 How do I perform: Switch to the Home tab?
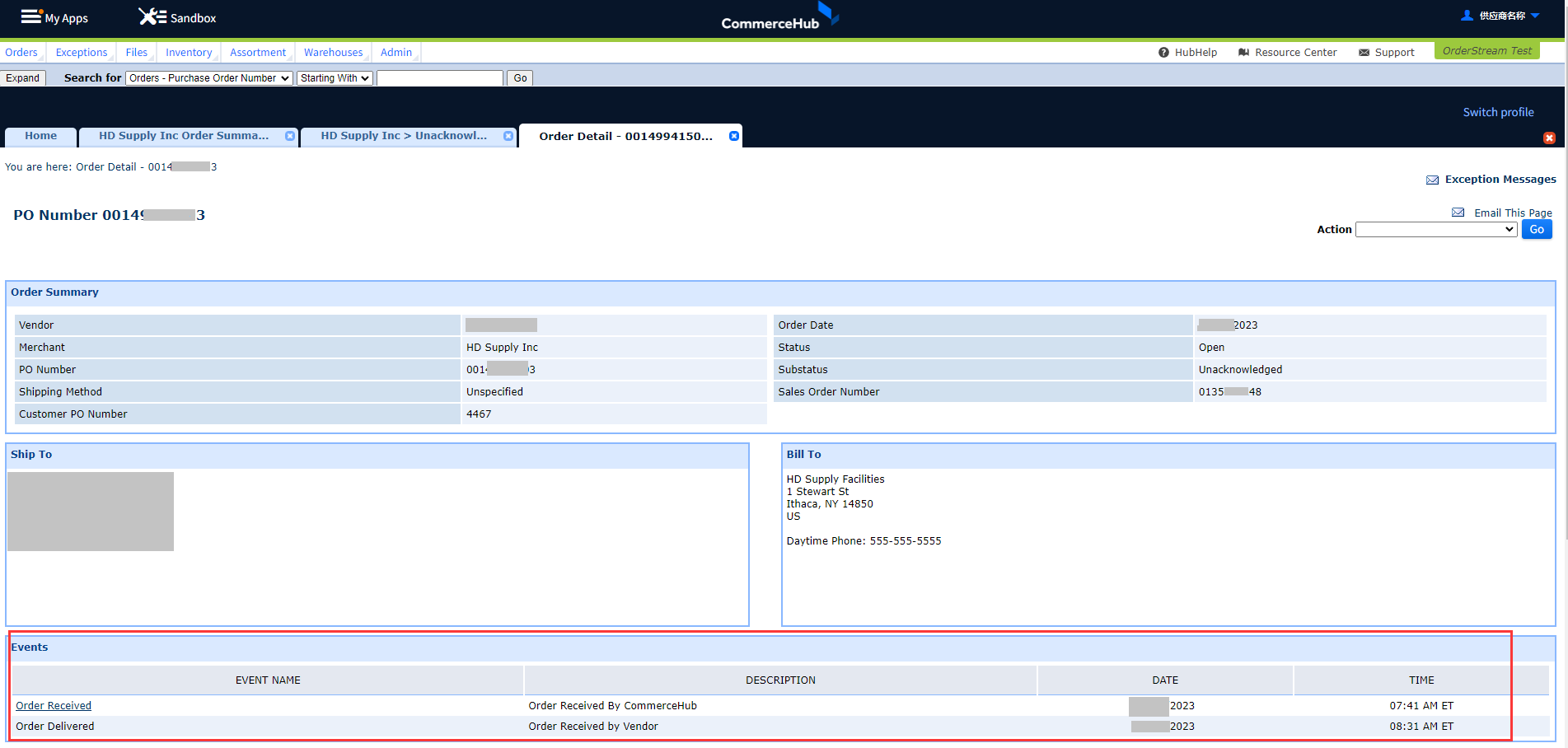pyautogui.click(x=41, y=136)
